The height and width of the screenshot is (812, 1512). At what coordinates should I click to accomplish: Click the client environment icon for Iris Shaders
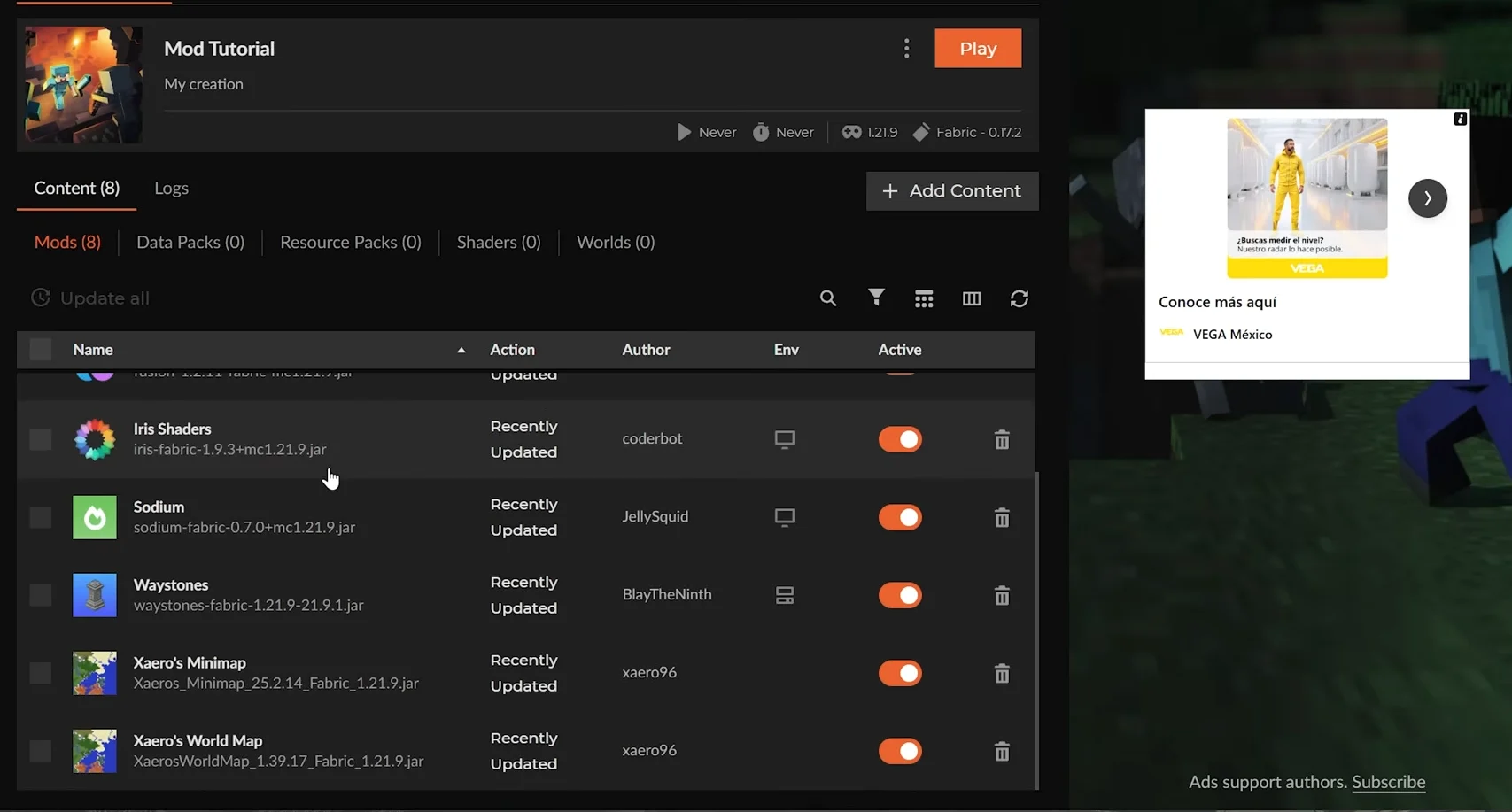(785, 439)
